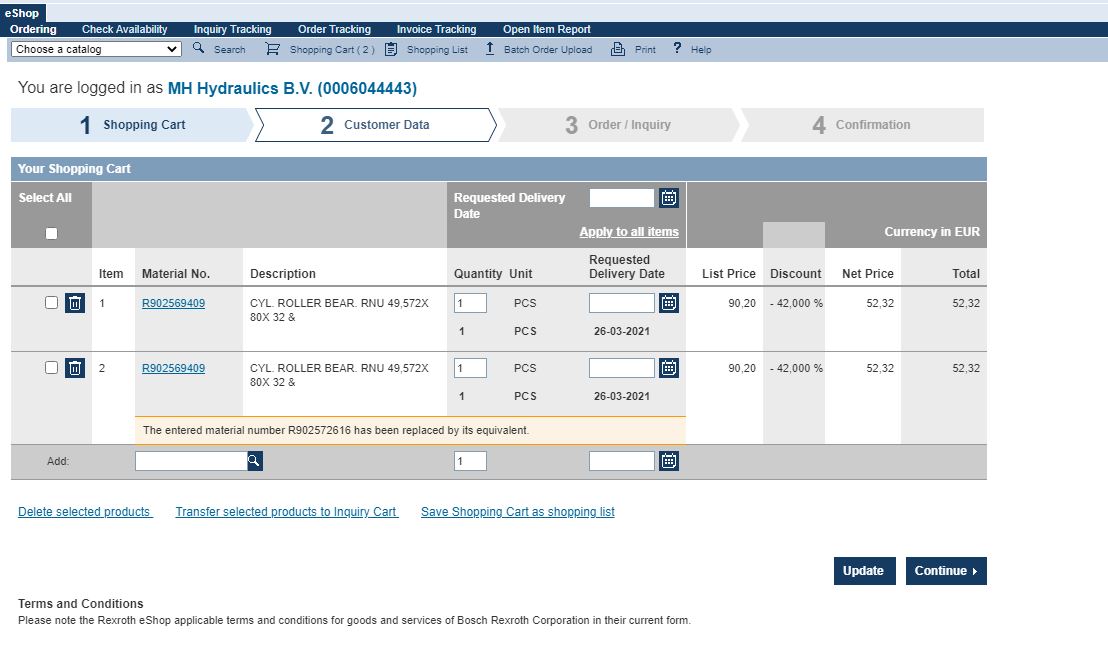Click the quantity field for item 1
1108x668 pixels.
point(470,303)
